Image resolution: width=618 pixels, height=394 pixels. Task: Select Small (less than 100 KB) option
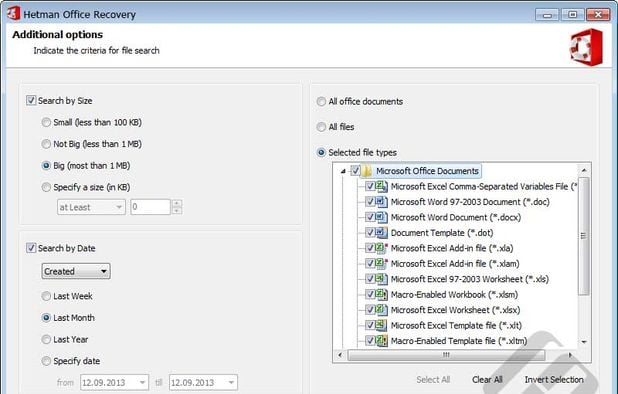click(46, 122)
